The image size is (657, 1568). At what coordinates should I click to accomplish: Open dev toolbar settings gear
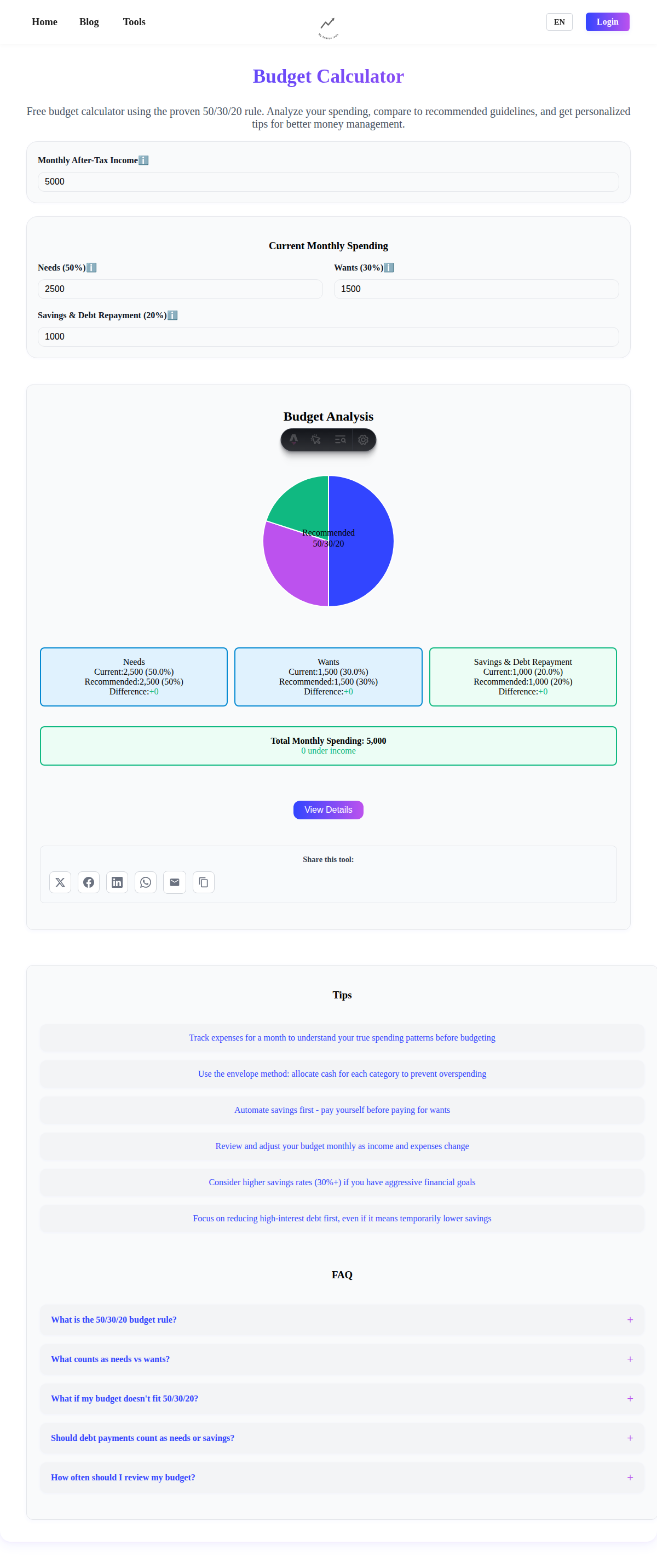click(363, 440)
